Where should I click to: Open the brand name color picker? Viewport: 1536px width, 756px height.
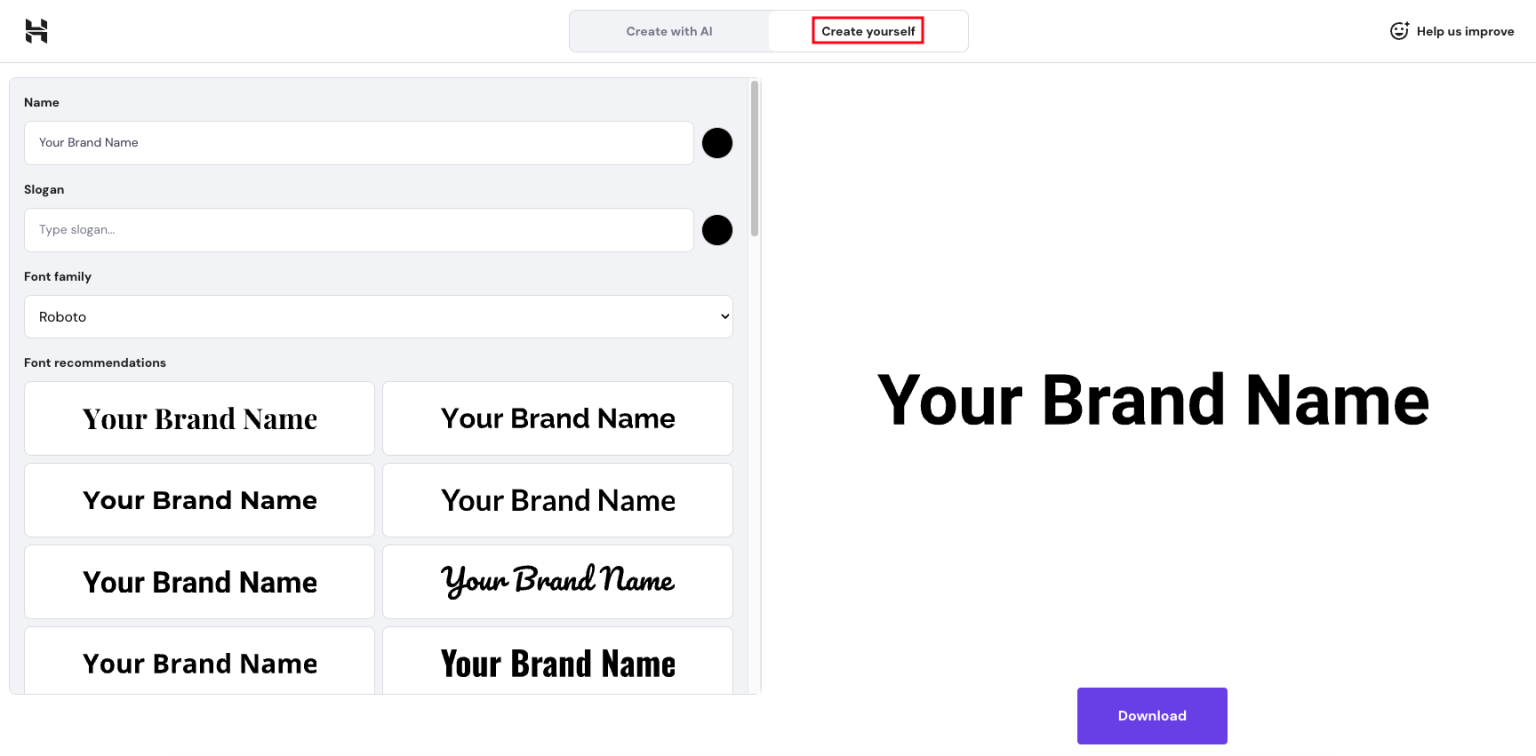coord(717,143)
